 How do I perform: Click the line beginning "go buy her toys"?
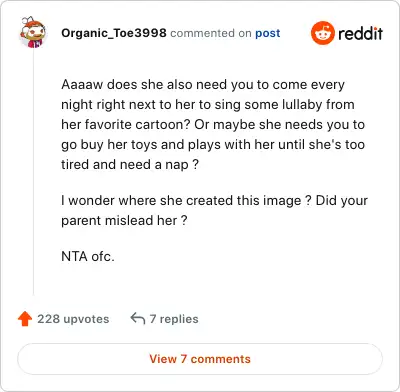point(213,145)
